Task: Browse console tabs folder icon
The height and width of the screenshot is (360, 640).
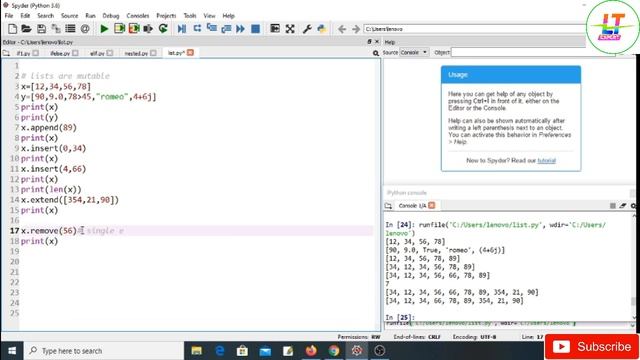Action: click(388, 206)
